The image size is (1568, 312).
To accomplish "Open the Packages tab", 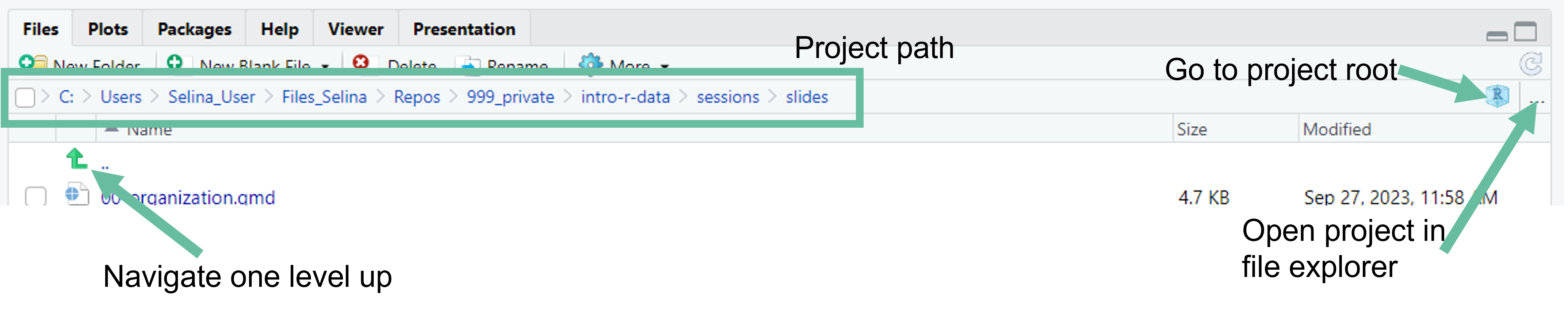I will [194, 29].
